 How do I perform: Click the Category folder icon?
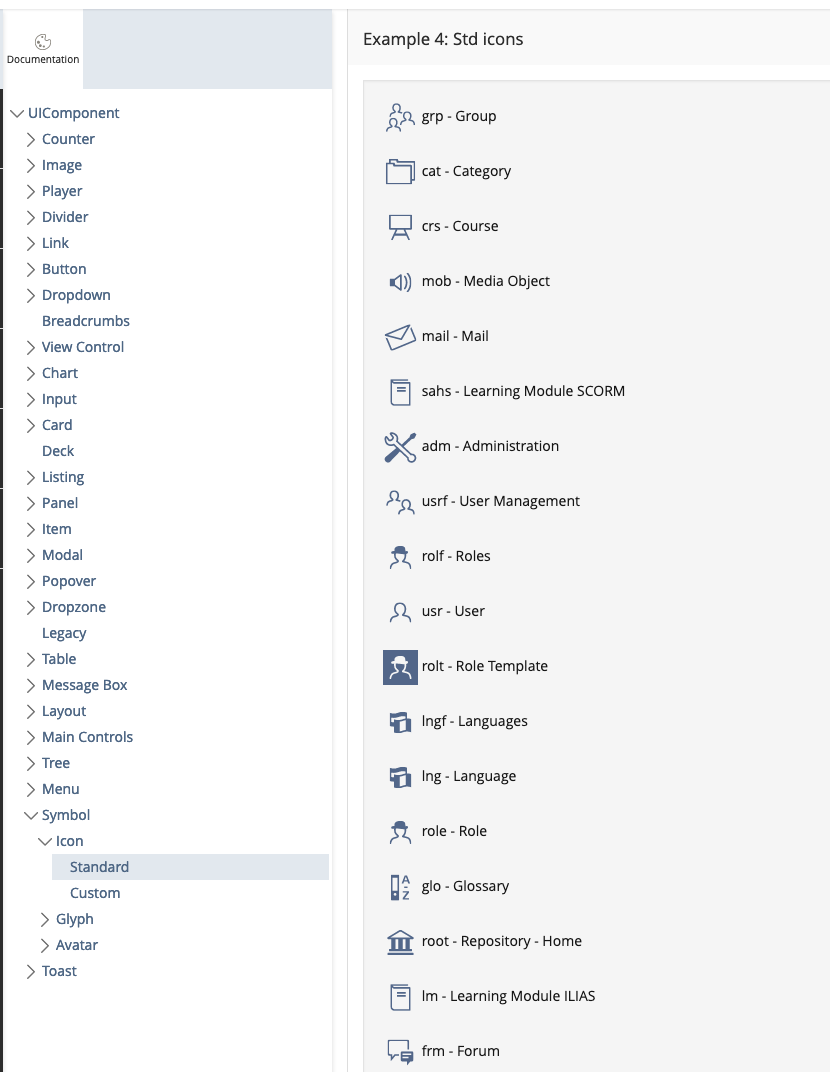click(x=400, y=172)
